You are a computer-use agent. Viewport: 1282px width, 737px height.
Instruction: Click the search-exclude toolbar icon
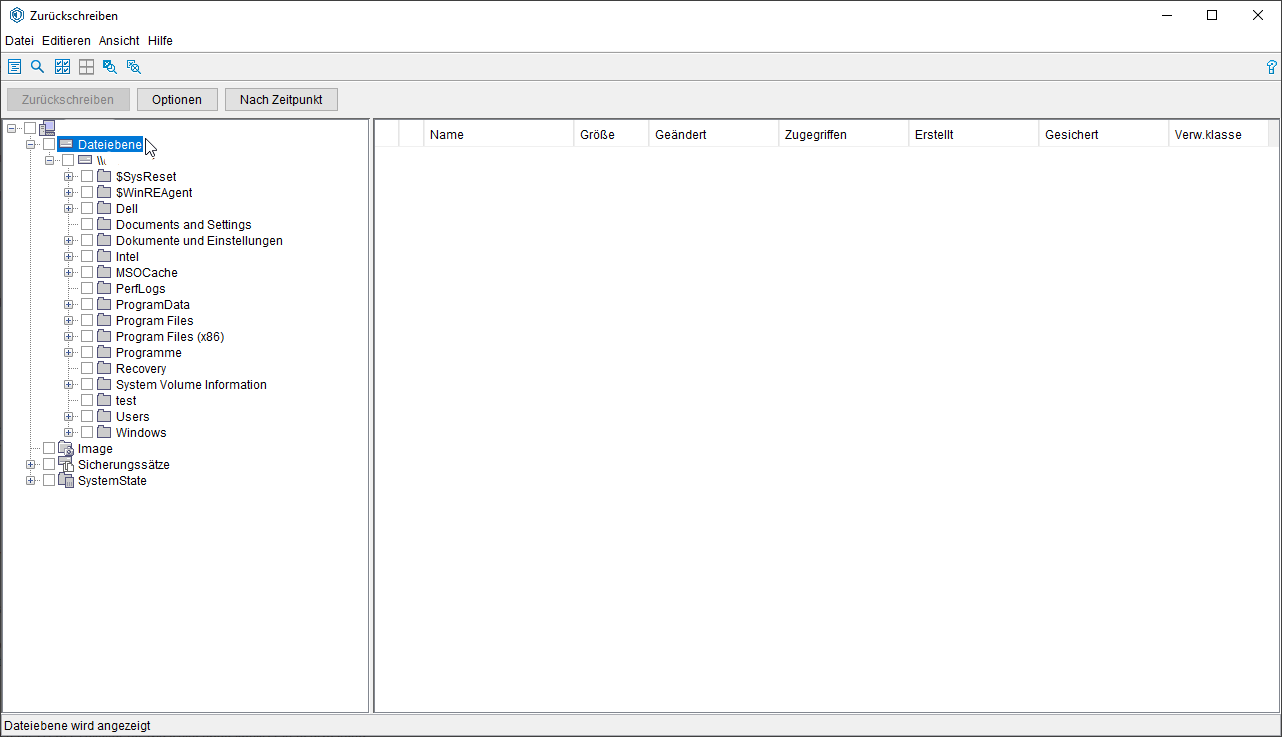(x=134, y=67)
